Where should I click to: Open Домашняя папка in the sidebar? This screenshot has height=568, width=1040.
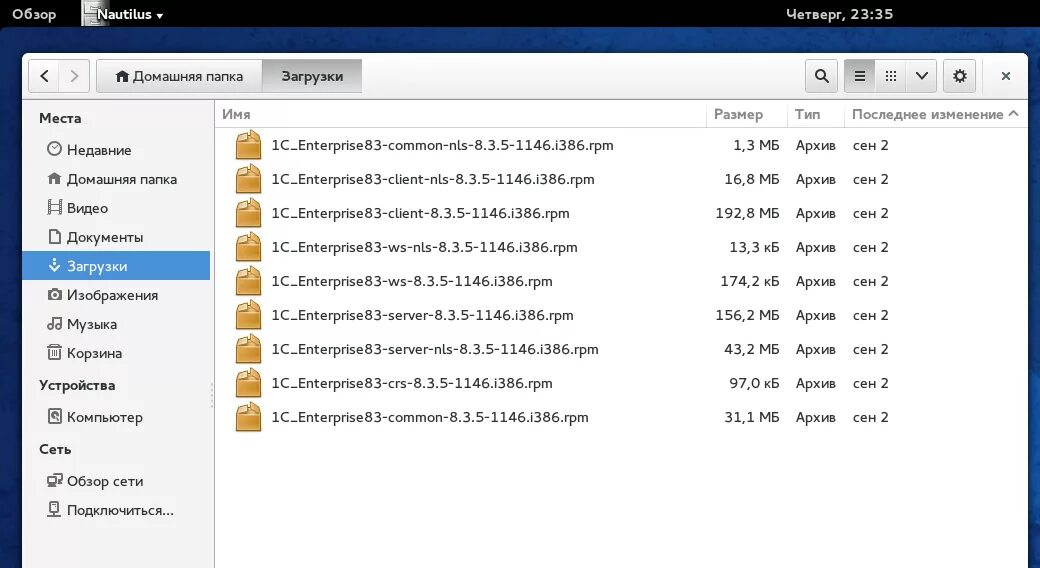click(116, 179)
